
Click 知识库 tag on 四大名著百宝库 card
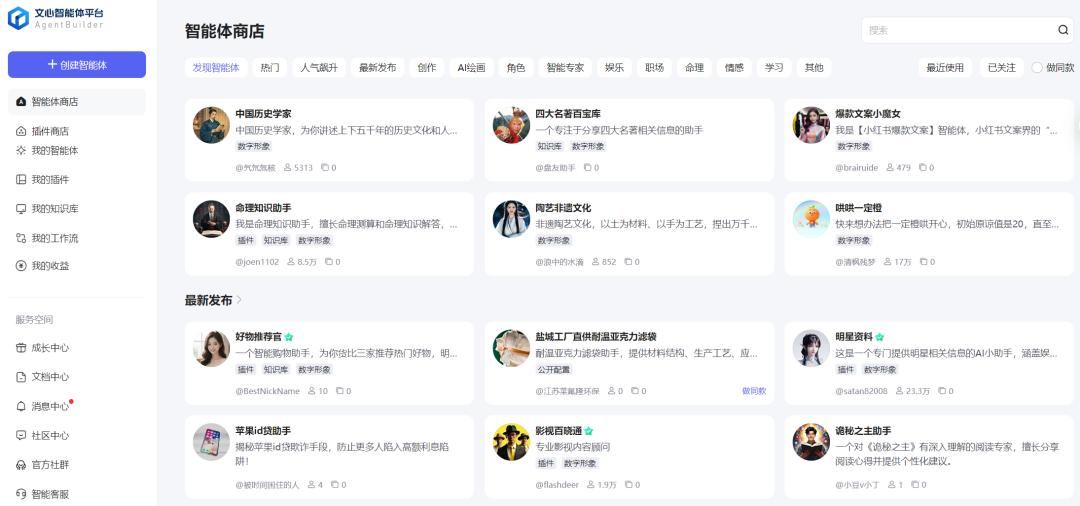[550, 147]
